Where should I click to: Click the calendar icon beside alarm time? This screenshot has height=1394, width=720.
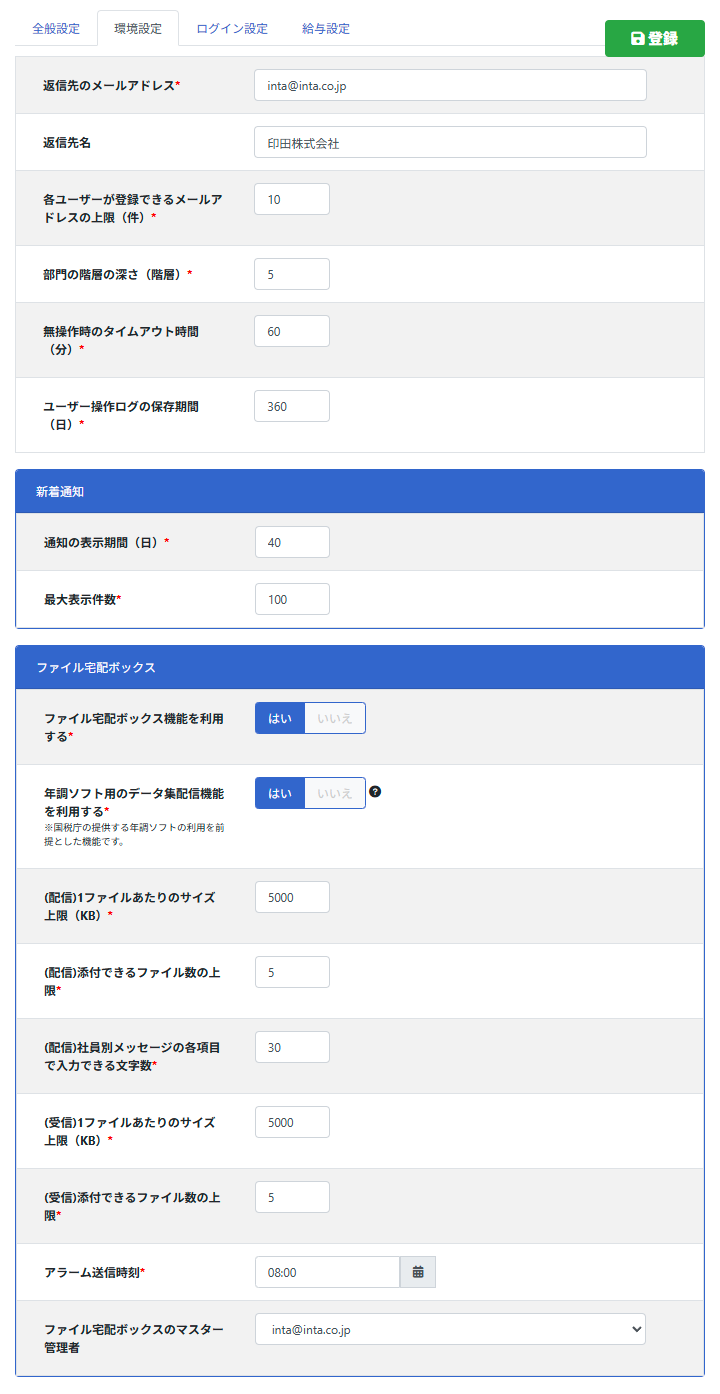tap(418, 1272)
